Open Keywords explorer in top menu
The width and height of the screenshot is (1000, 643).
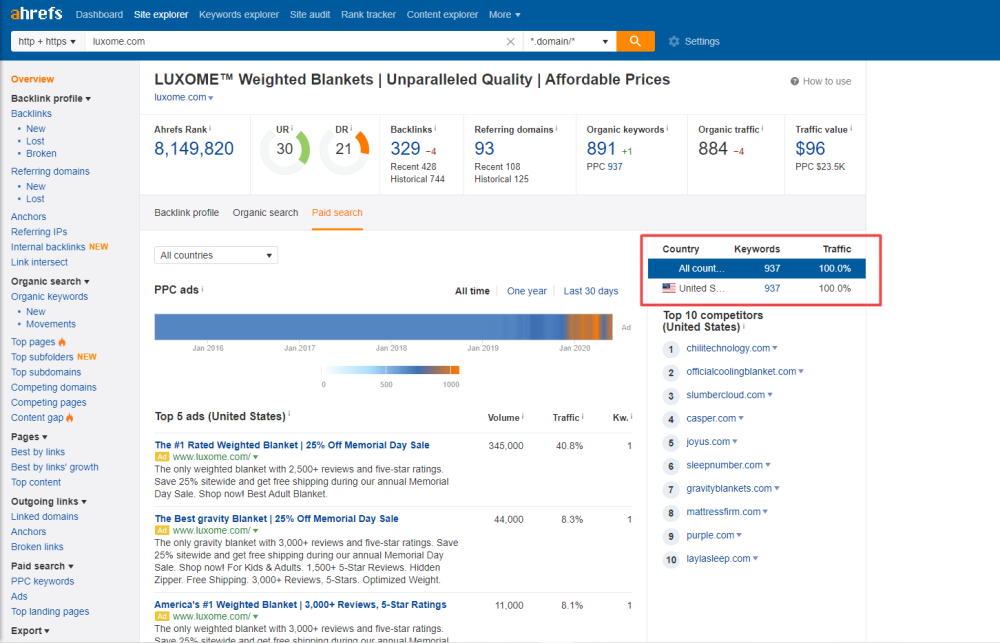point(239,15)
